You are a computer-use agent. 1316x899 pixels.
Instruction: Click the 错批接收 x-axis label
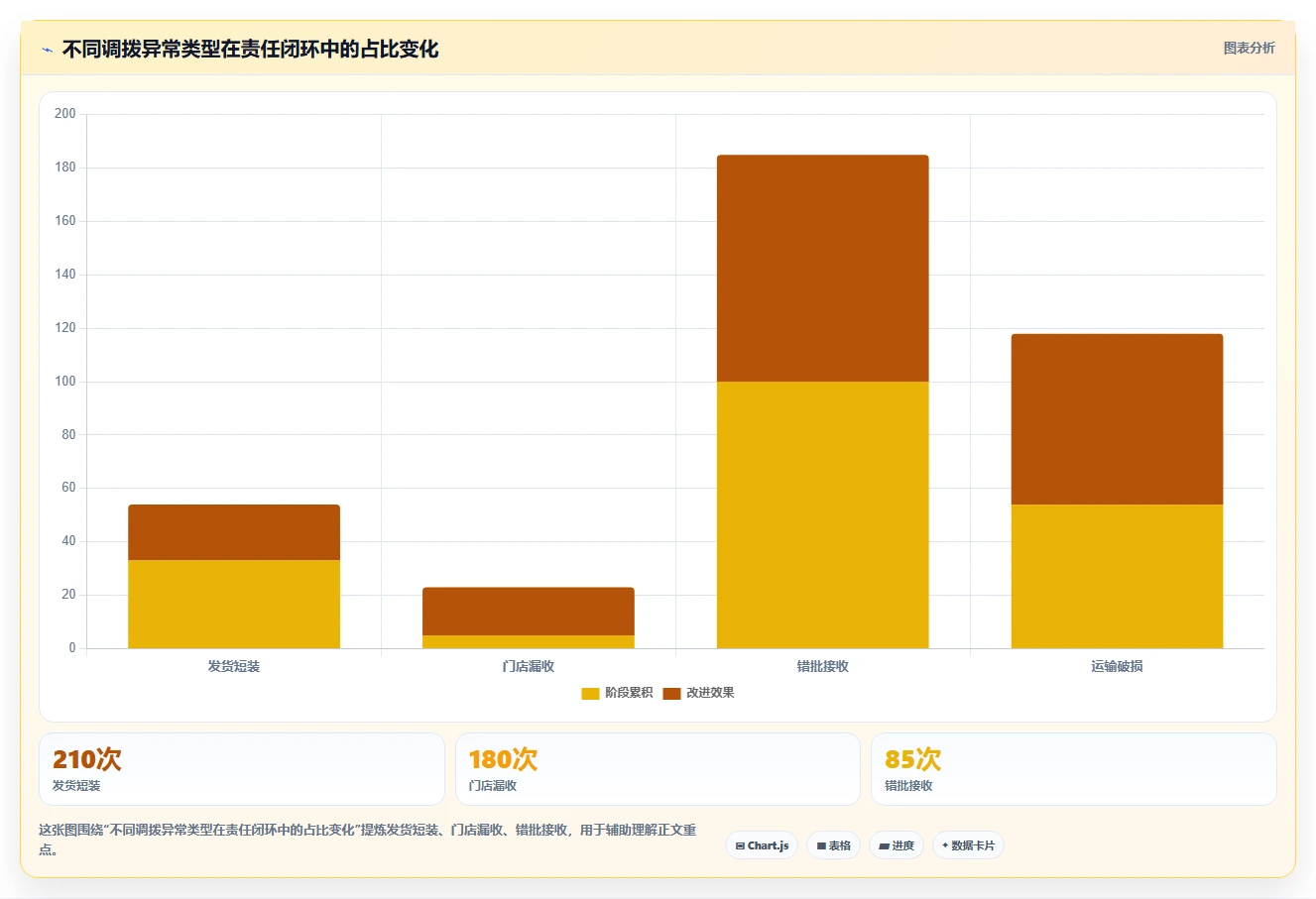coord(823,666)
